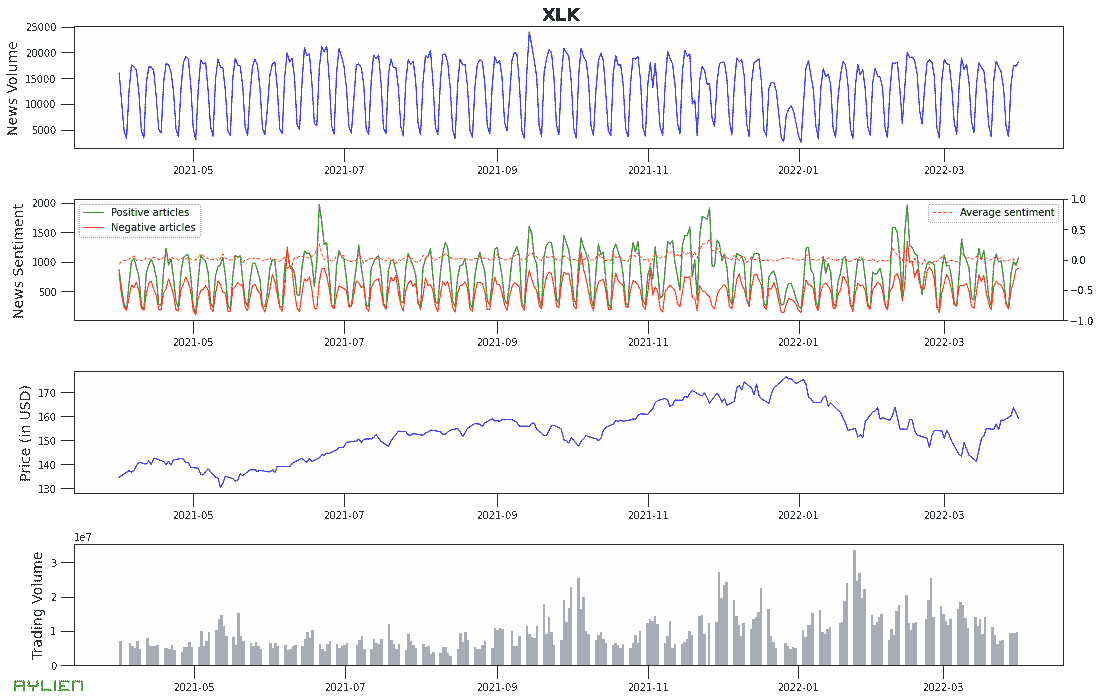The height and width of the screenshot is (700, 1101).
Task: Click 2022-01 date label under Trading Volume chart
Action: (797, 688)
